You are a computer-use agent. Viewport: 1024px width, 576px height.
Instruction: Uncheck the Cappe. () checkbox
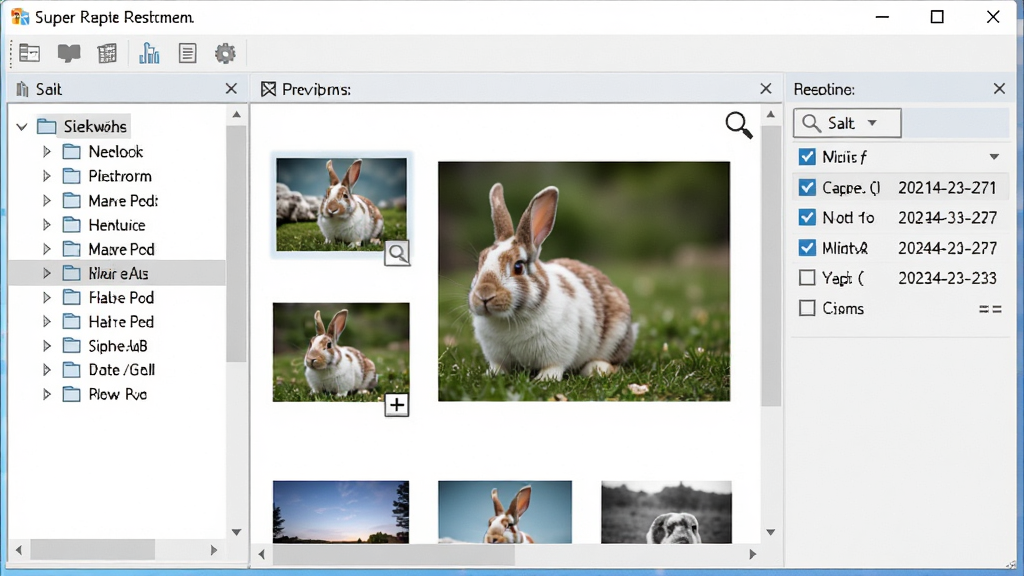(807, 187)
